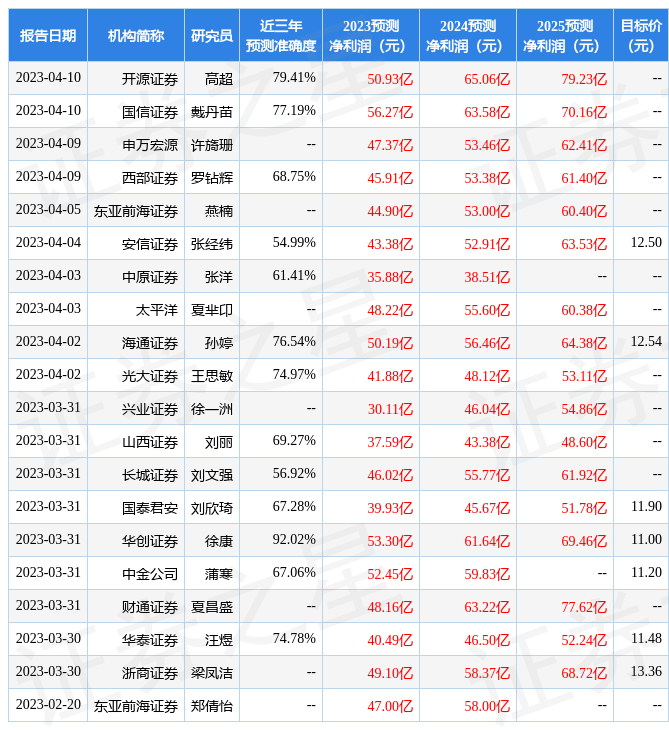Click the 报告日期 column header
Viewport: 669px width, 730px height.
48,35
